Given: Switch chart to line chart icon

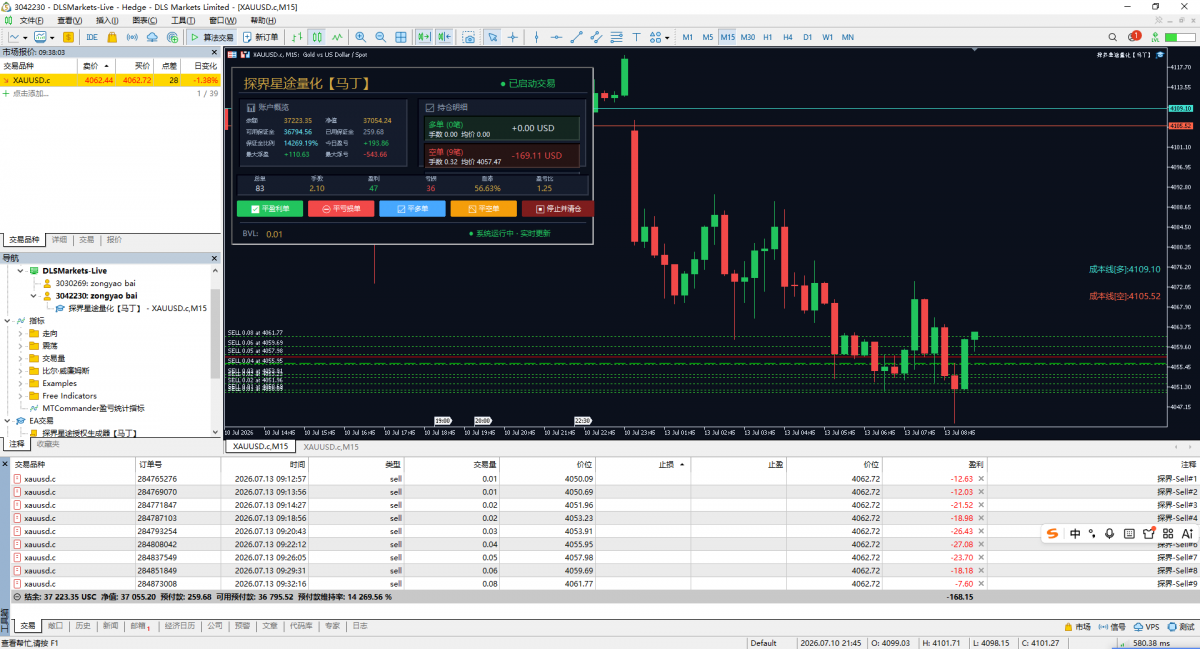Looking at the screenshot, I should [x=338, y=37].
